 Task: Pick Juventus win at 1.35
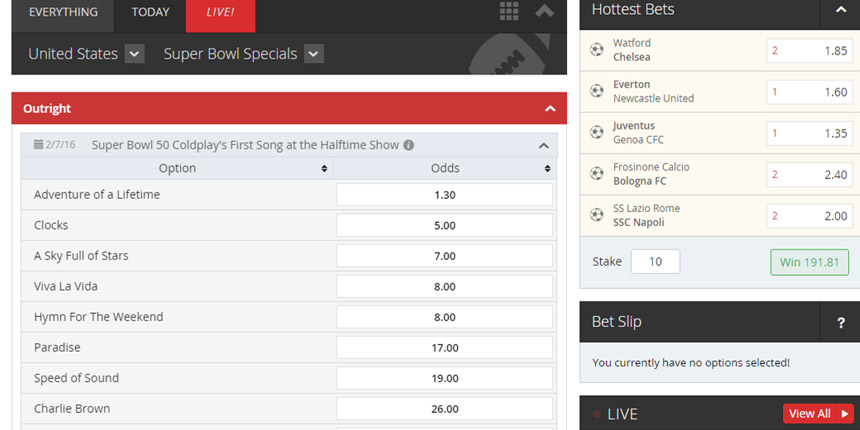point(810,133)
